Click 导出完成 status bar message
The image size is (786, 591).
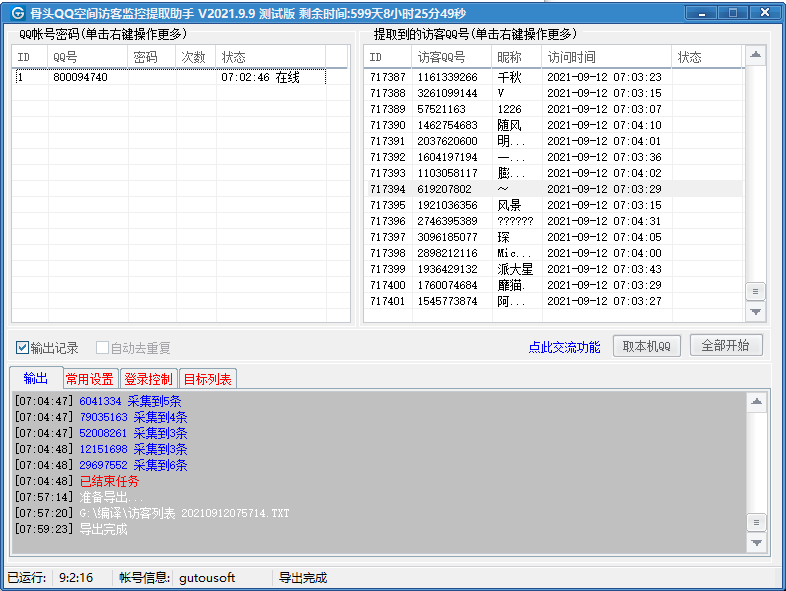click(x=303, y=578)
